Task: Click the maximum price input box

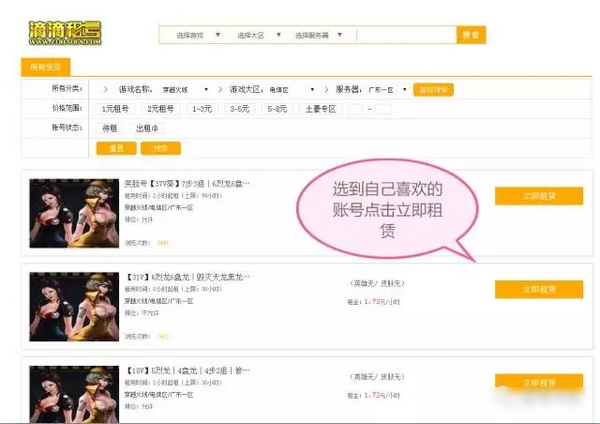Action: pos(383,109)
